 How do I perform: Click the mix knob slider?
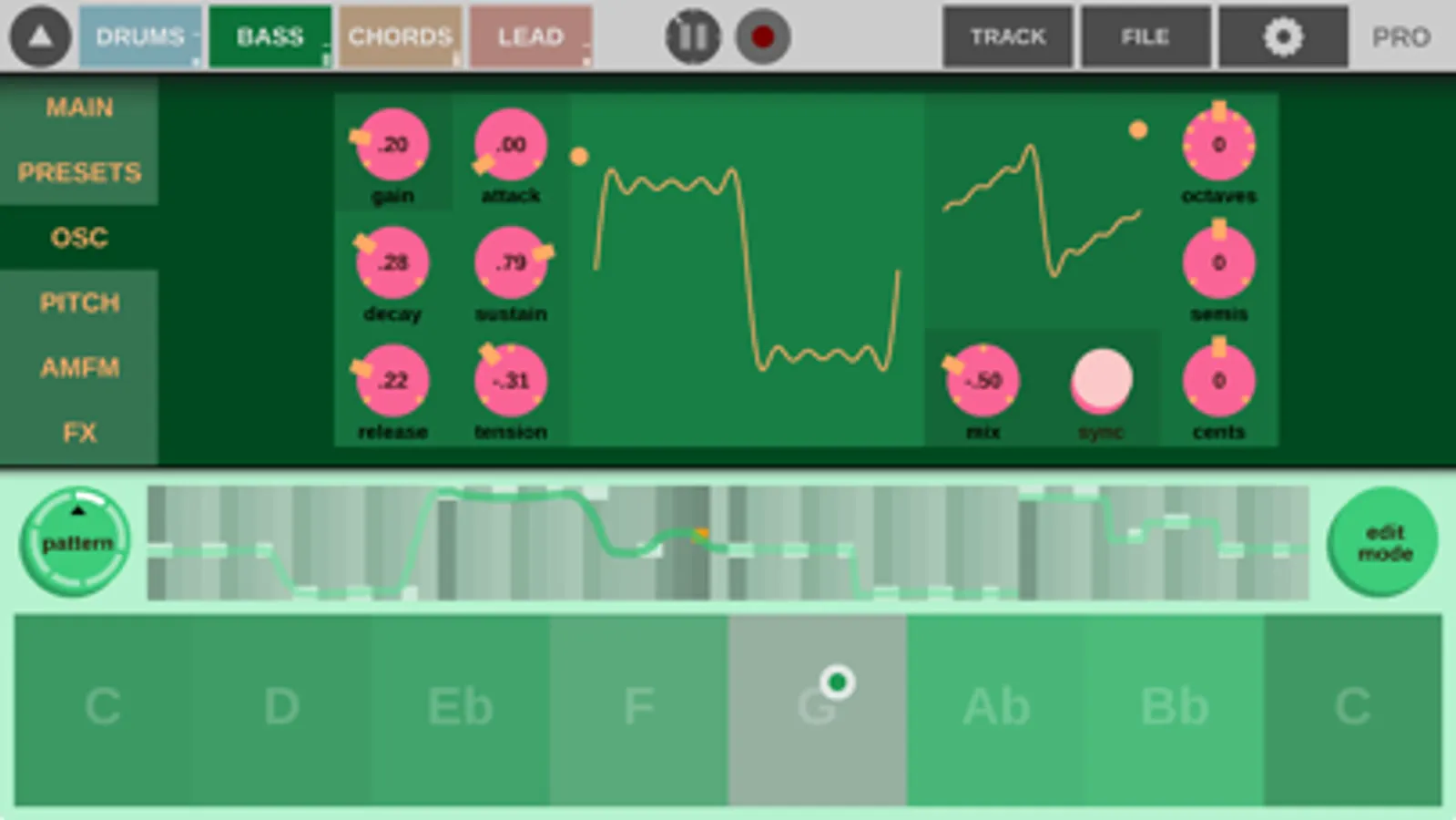983,380
